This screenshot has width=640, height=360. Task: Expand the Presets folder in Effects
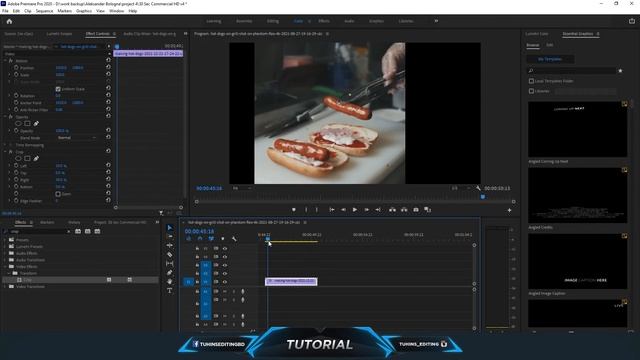[x=5, y=240]
